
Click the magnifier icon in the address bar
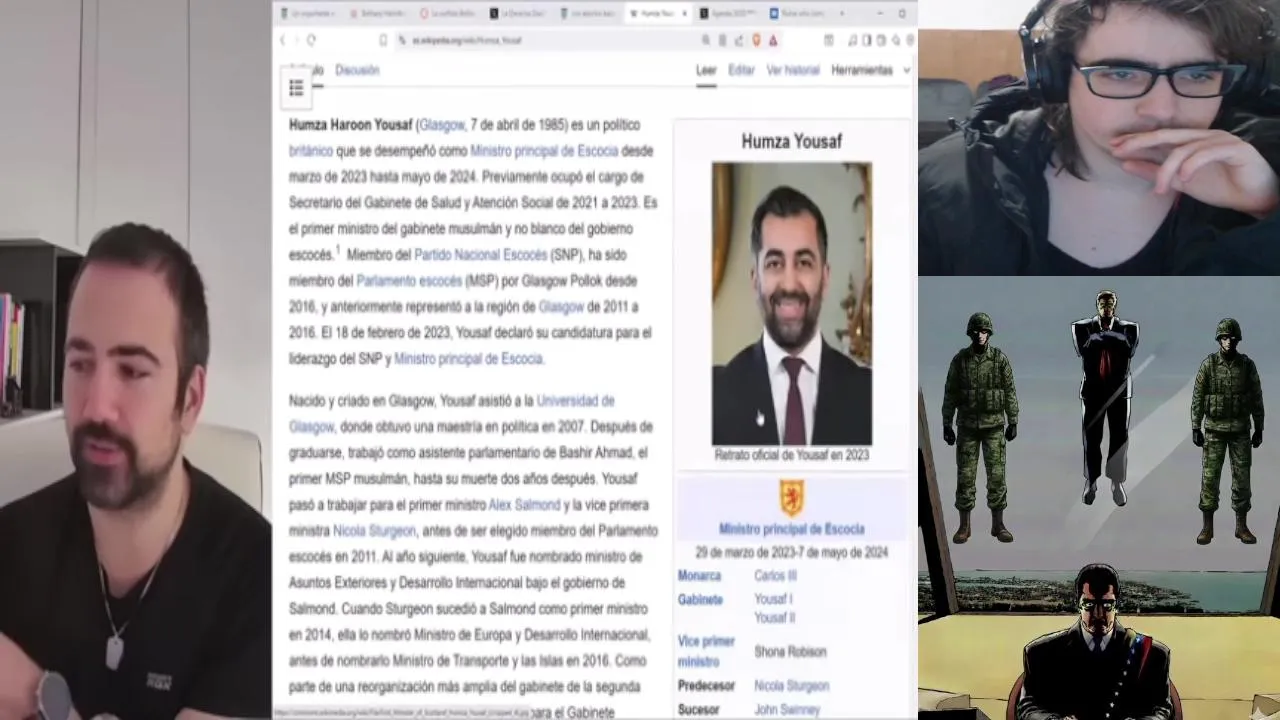click(706, 40)
